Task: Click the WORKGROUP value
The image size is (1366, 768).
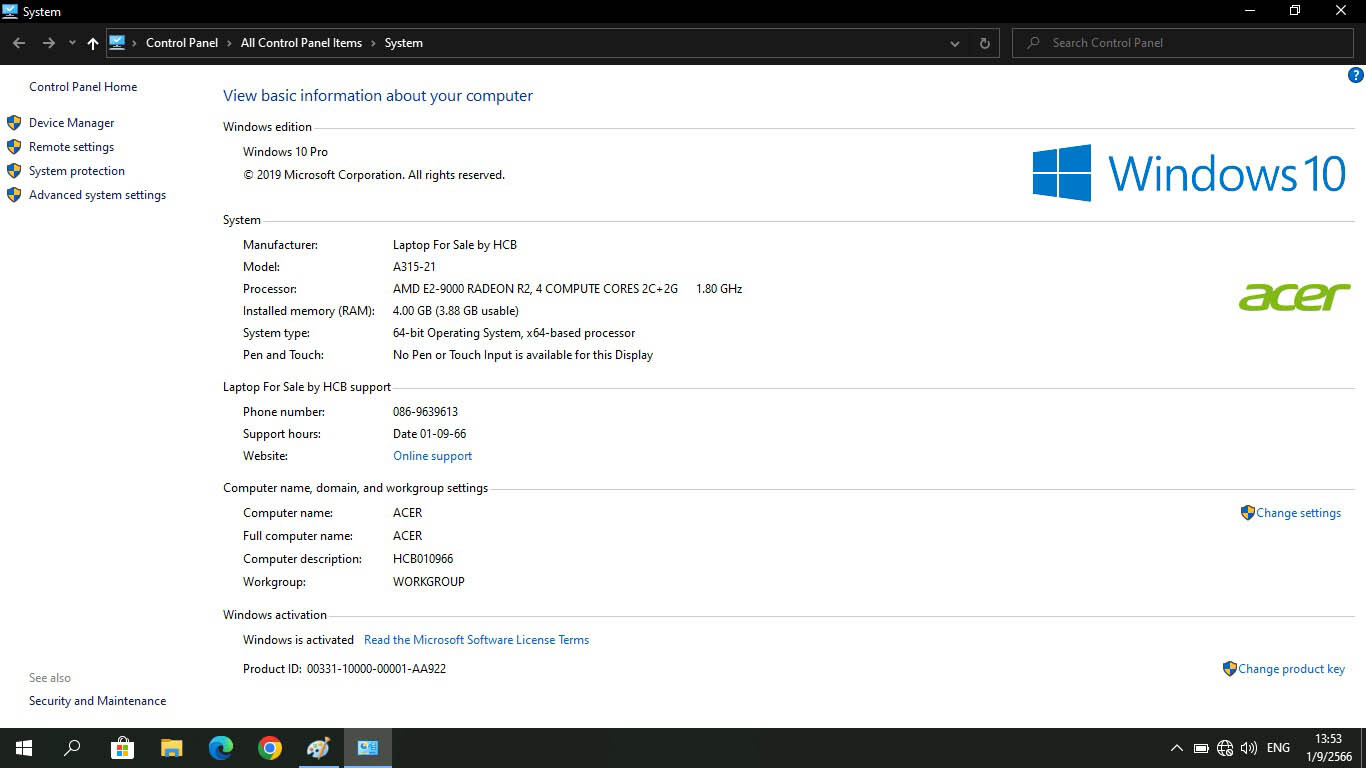Action: click(429, 582)
